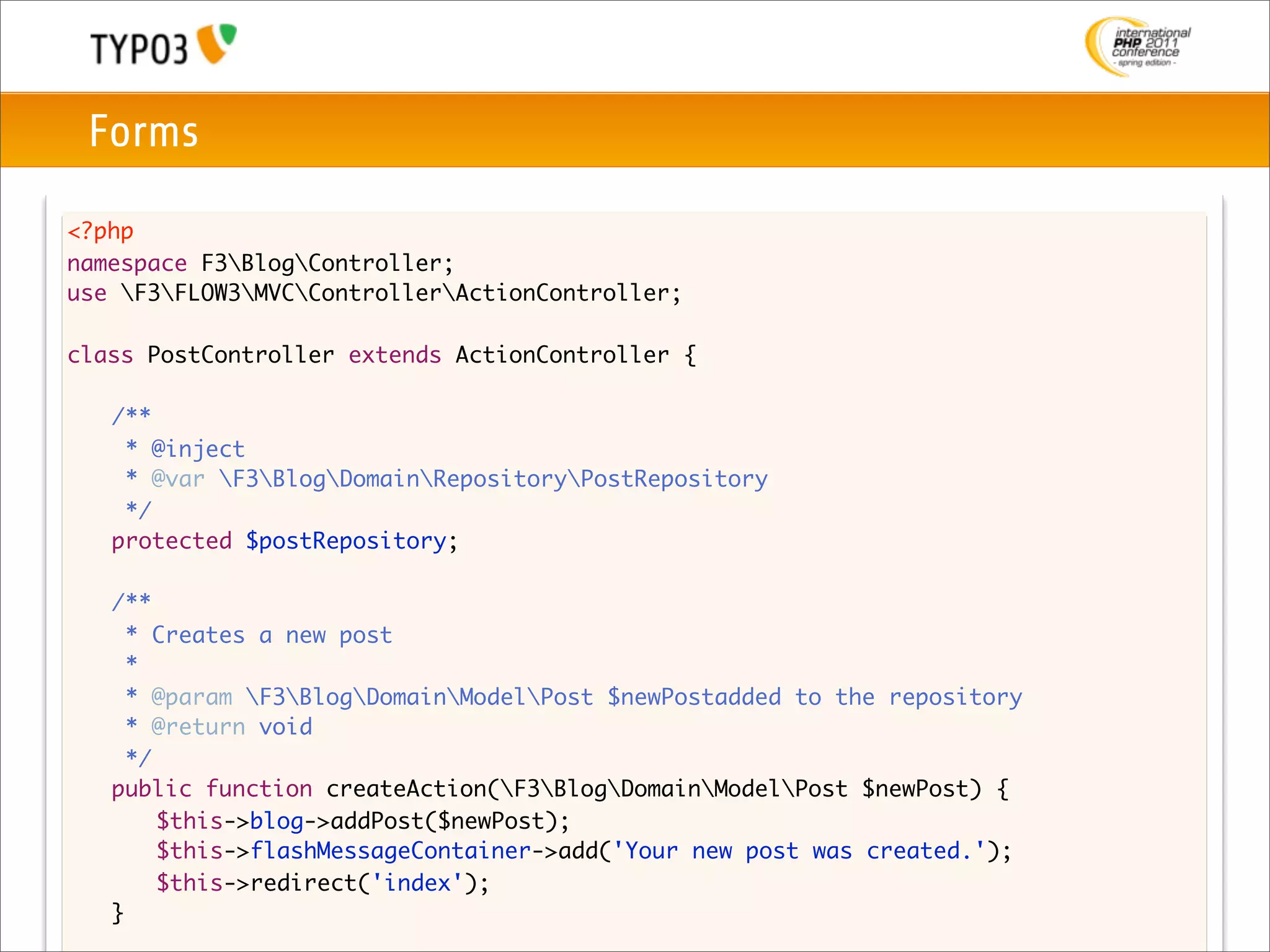Click the @return void annotation
Viewport: 1270px width, 952px height.
232,727
